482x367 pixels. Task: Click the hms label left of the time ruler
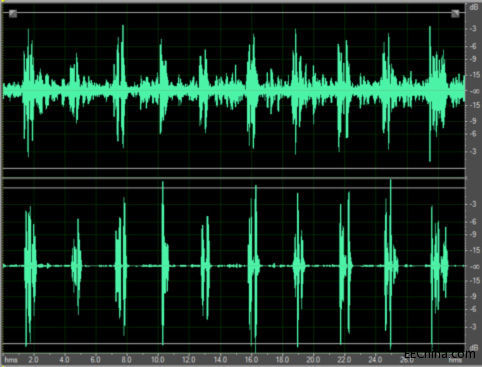tap(11, 360)
